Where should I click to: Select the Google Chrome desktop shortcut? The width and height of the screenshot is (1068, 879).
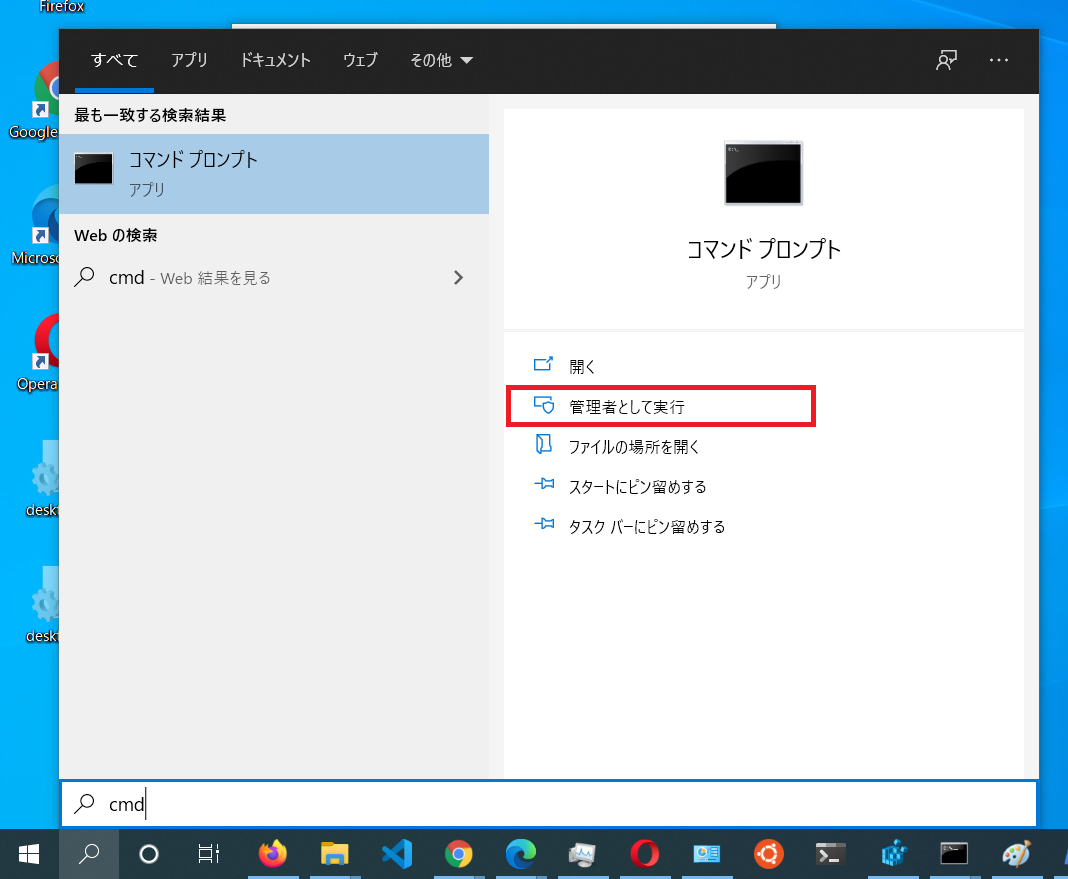pyautogui.click(x=34, y=100)
